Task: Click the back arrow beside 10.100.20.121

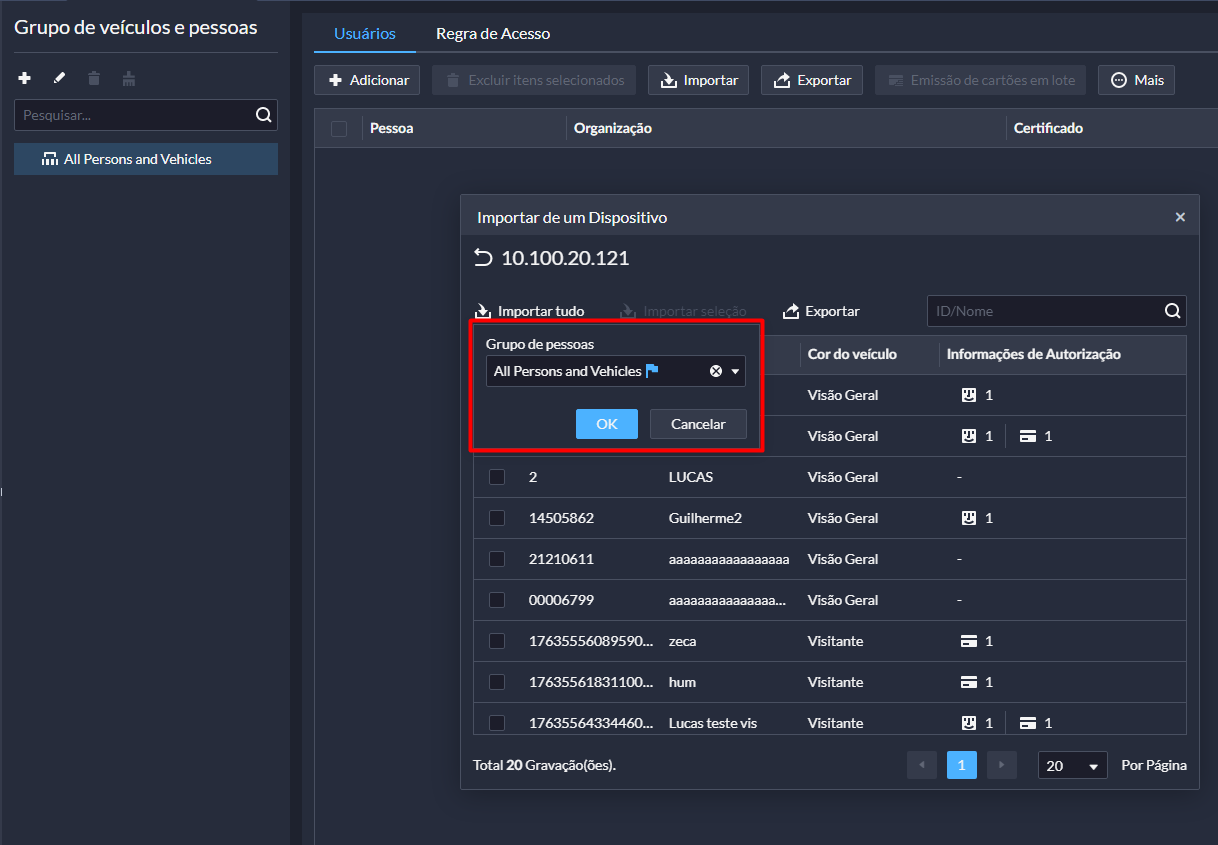Action: [483, 258]
